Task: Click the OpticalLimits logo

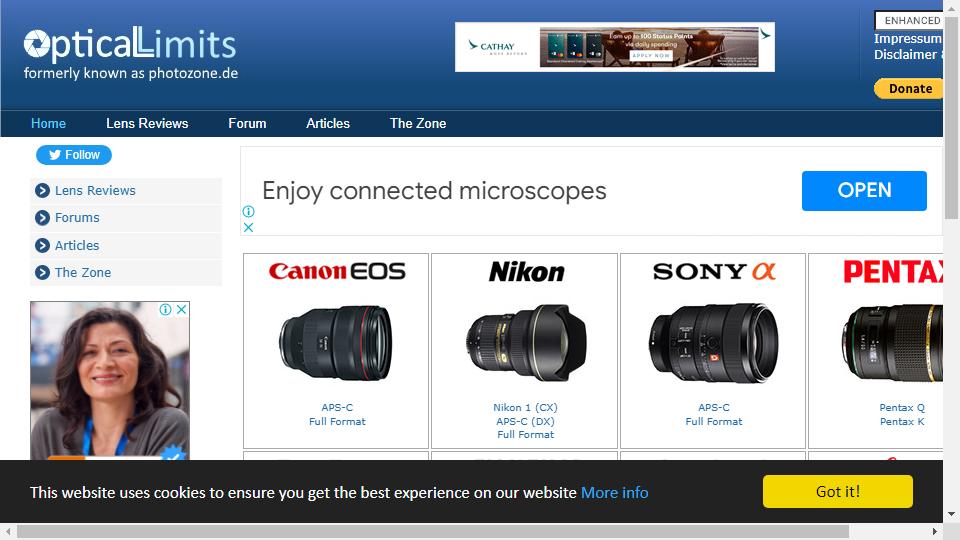Action: [x=130, y=53]
